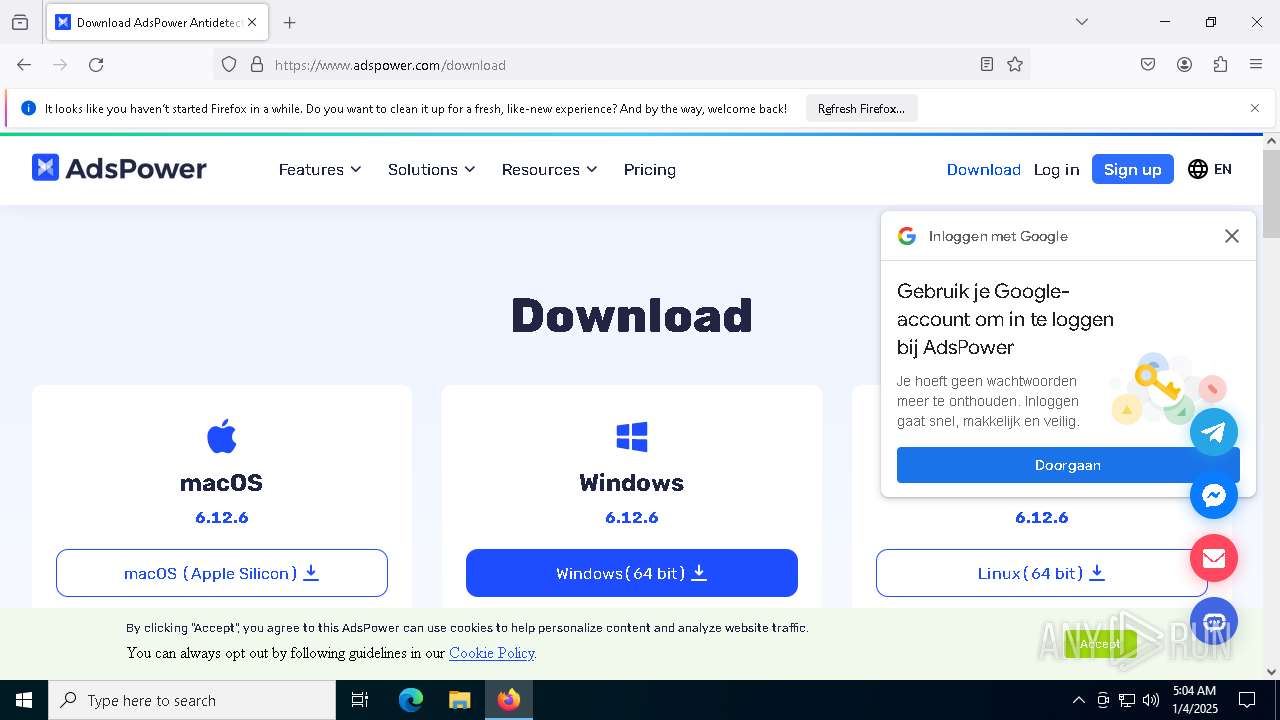Open a new tab with plus button
The height and width of the screenshot is (720, 1280).
(290, 22)
